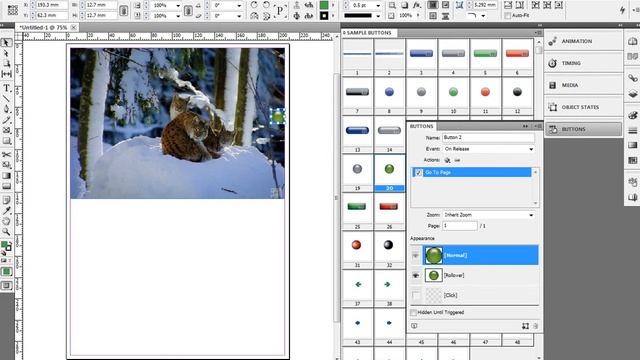Open stroke weight dropdown 0.5 pt

click(378, 5)
